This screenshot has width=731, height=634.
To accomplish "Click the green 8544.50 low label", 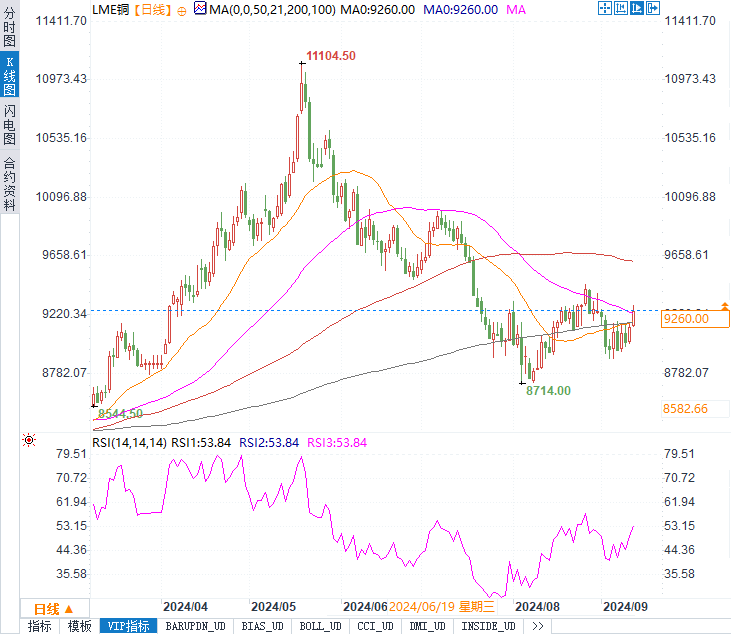I will (x=120, y=413).
